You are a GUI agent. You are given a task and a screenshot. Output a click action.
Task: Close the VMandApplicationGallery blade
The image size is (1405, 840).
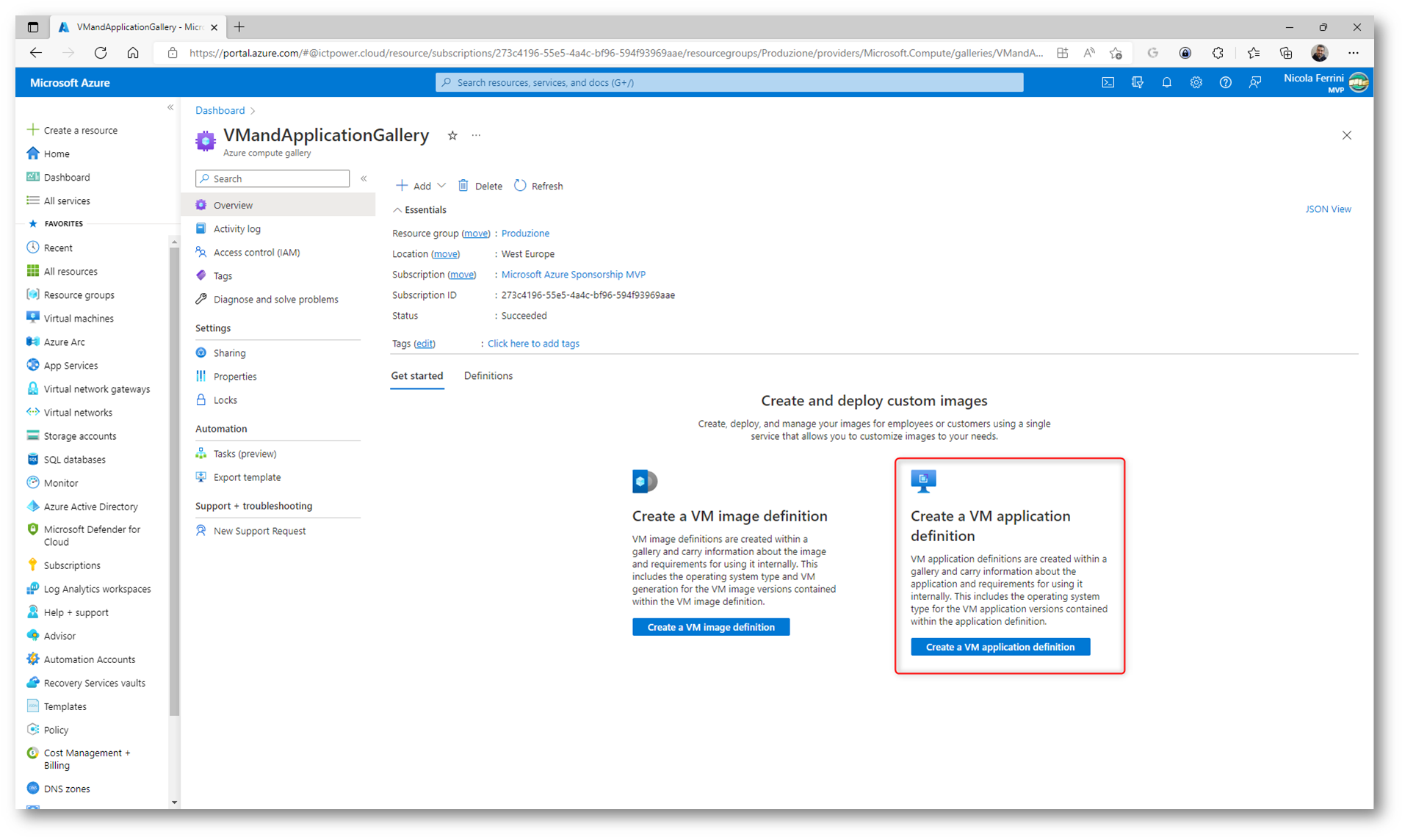click(1346, 135)
